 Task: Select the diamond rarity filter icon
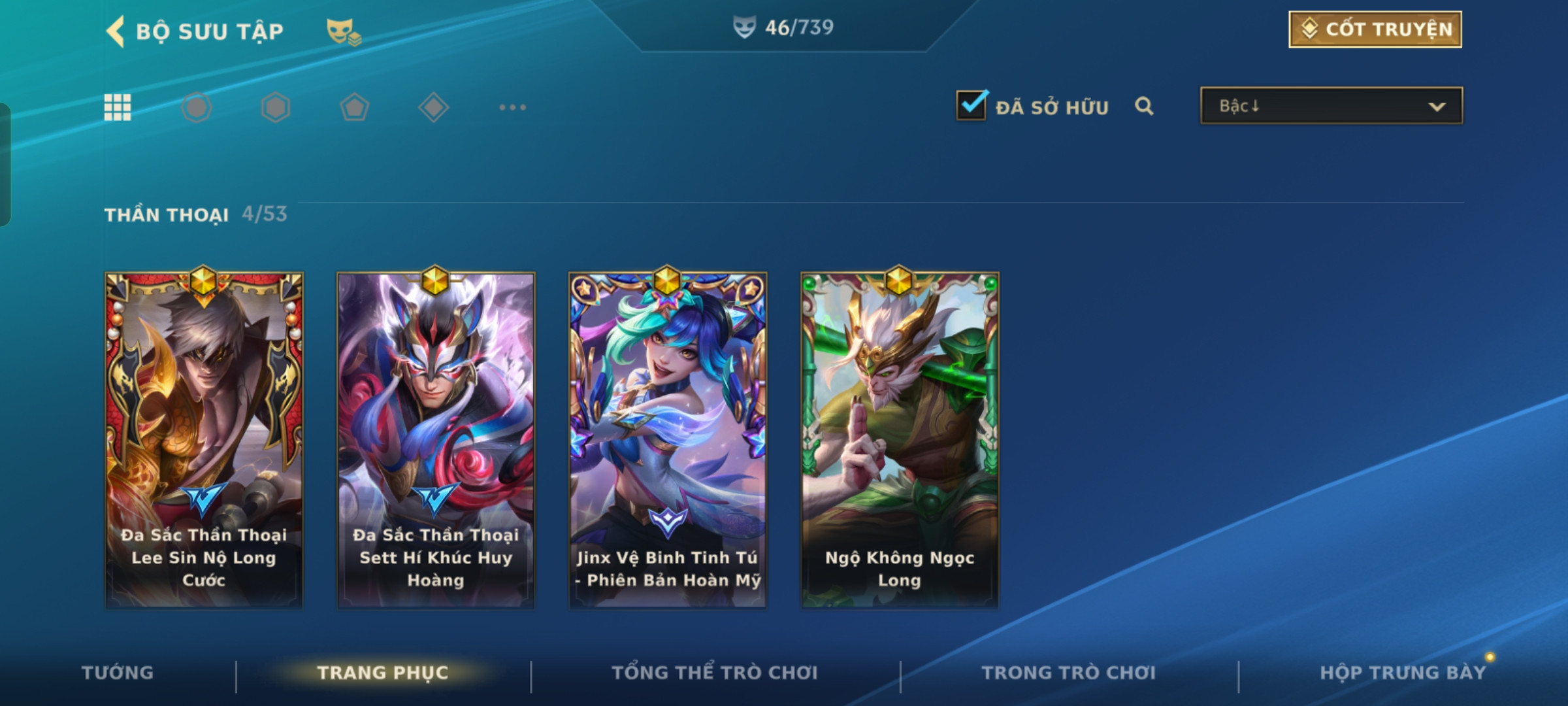[x=433, y=107]
